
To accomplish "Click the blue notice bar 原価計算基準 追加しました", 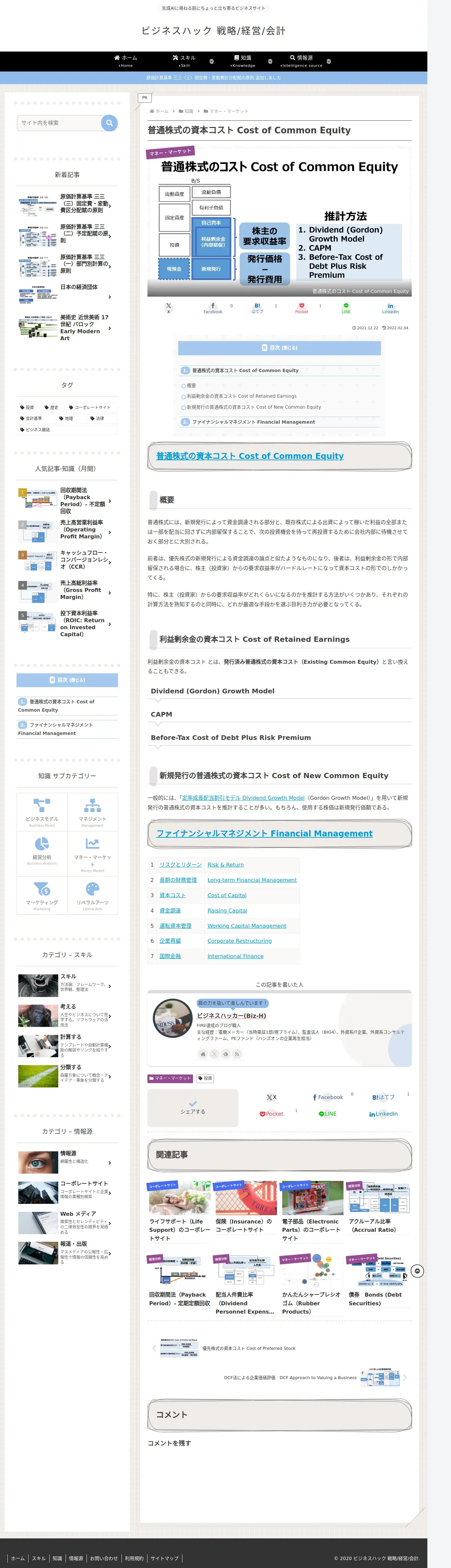I will coord(213,77).
